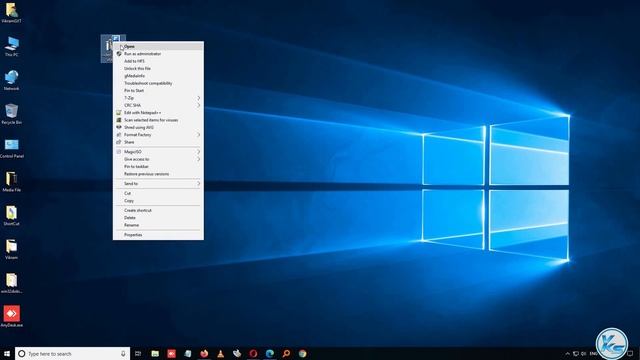Image resolution: width=640 pixels, height=360 pixels.
Task: Open the red screen recorder taskbar icon
Action: (x=171, y=353)
